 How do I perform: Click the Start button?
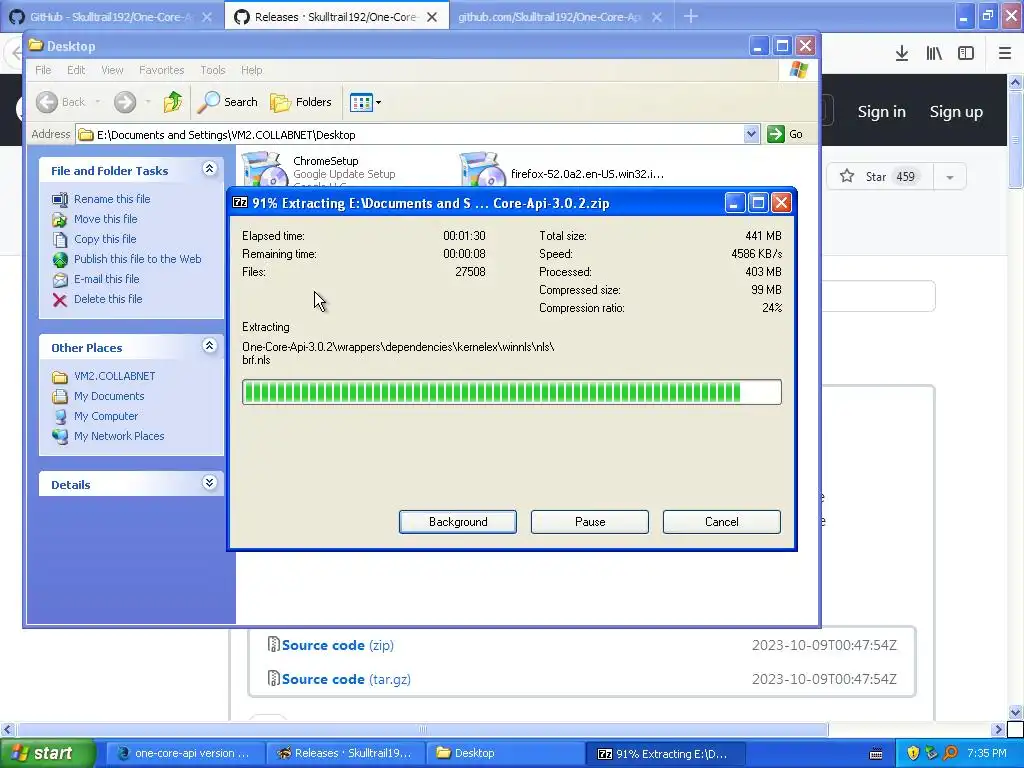pos(46,754)
